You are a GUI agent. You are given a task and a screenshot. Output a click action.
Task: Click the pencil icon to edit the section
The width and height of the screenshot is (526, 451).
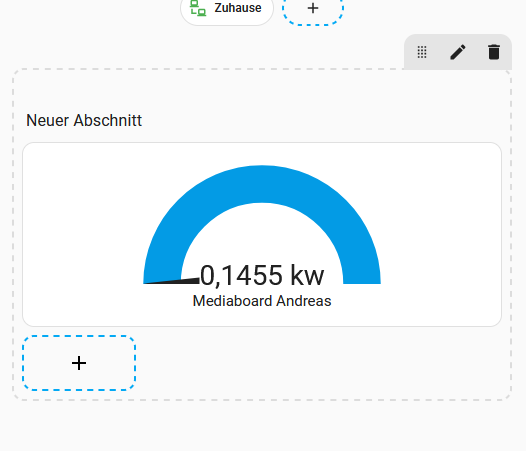458,52
